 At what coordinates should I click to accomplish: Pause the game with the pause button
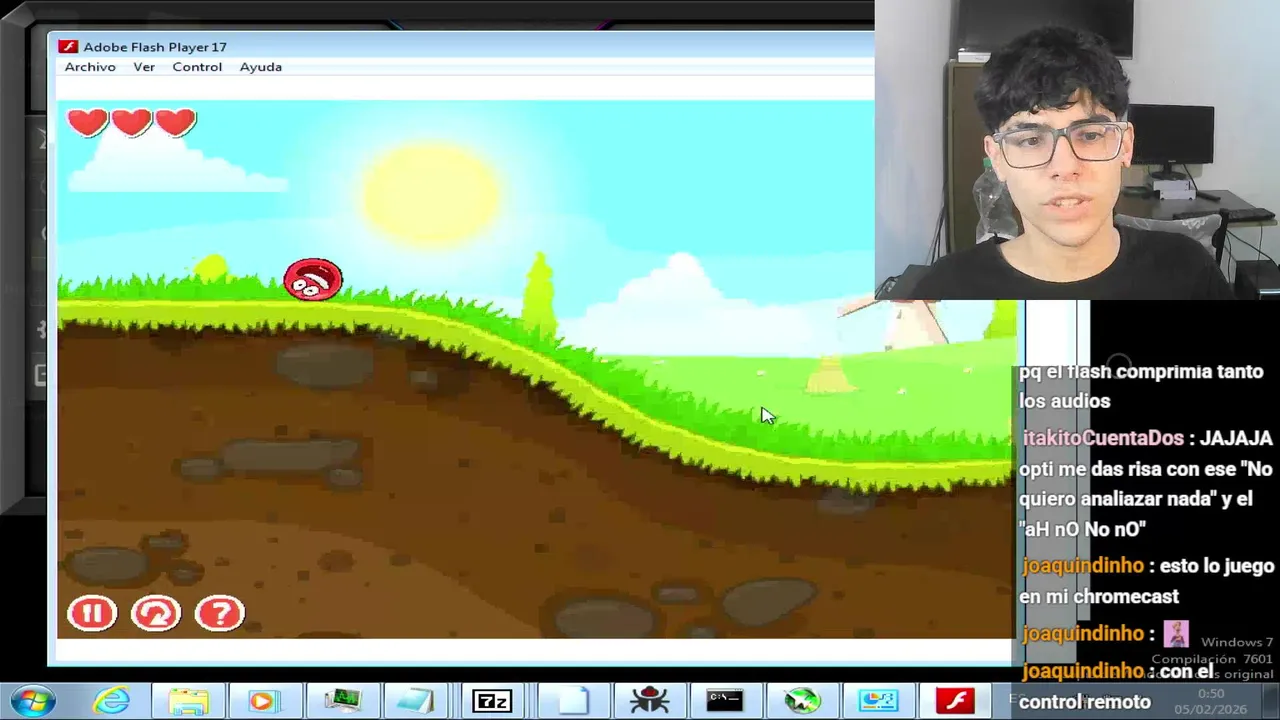point(92,613)
